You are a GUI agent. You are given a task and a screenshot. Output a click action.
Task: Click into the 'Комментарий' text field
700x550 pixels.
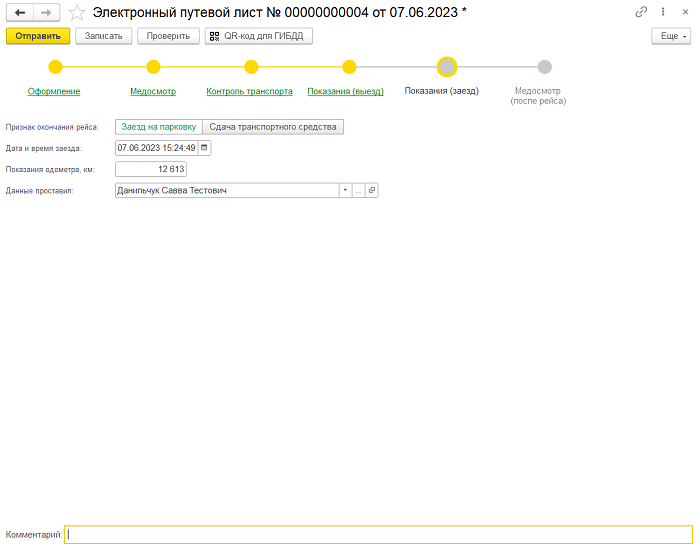(378, 535)
